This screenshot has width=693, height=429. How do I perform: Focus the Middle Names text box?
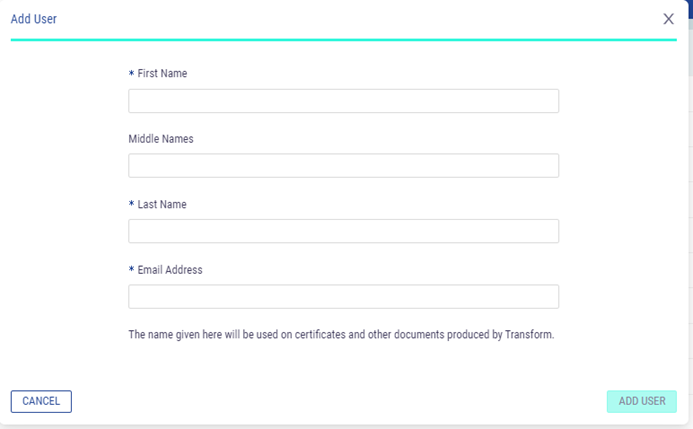coord(343,166)
